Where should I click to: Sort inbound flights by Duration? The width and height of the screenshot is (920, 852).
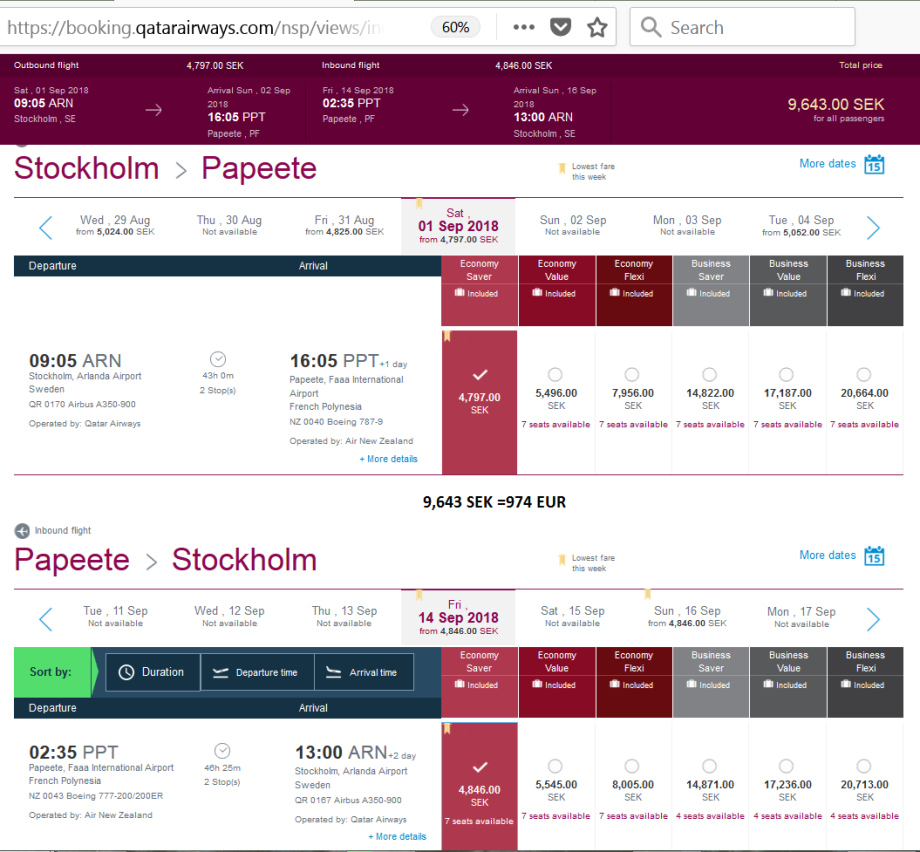click(x=152, y=672)
